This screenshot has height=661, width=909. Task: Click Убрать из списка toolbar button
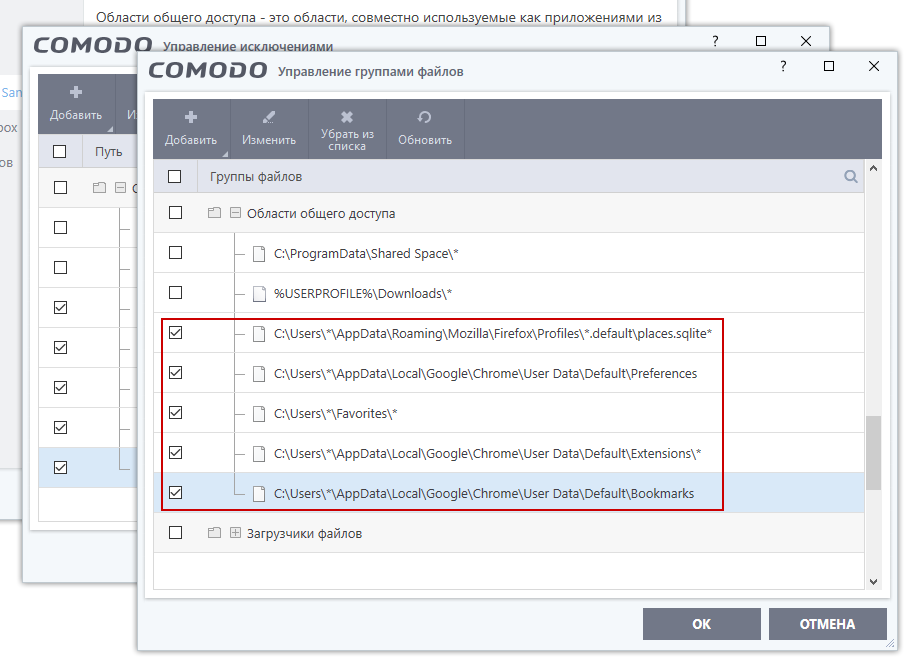347,129
